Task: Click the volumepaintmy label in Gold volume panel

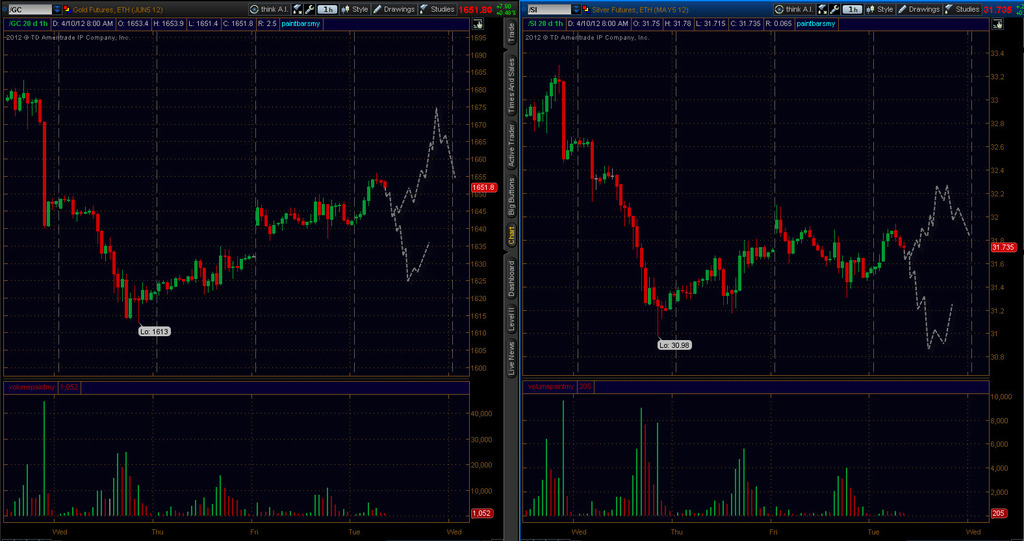Action: coord(31,387)
